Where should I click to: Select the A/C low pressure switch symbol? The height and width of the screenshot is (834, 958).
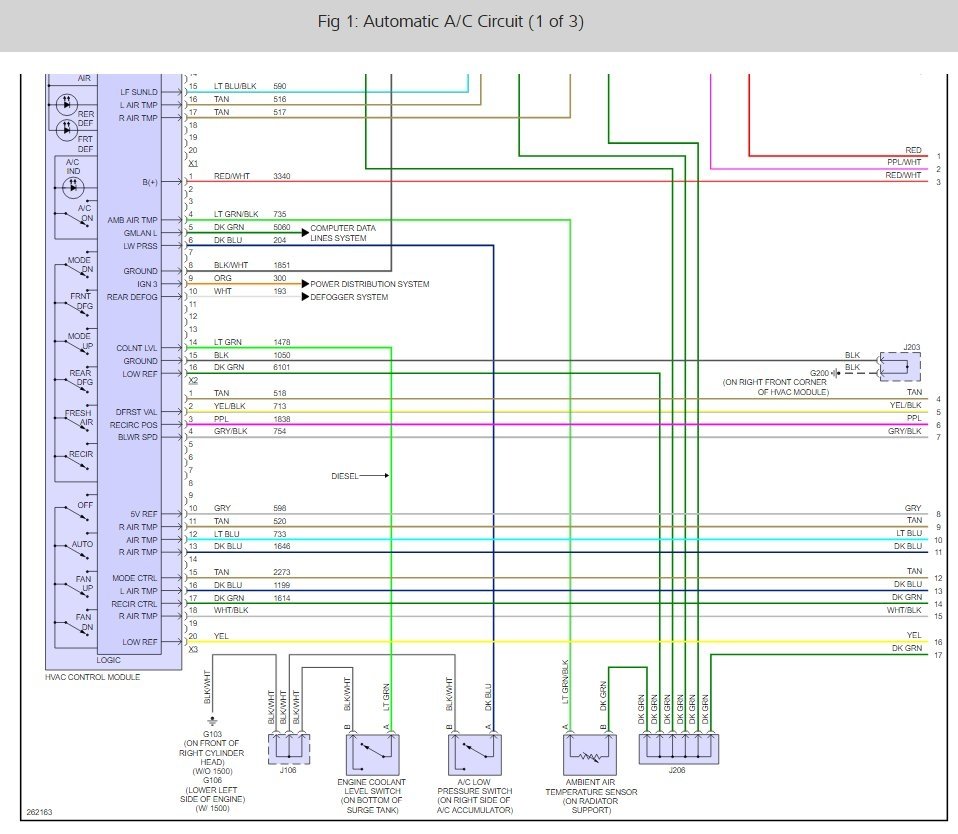475,755
